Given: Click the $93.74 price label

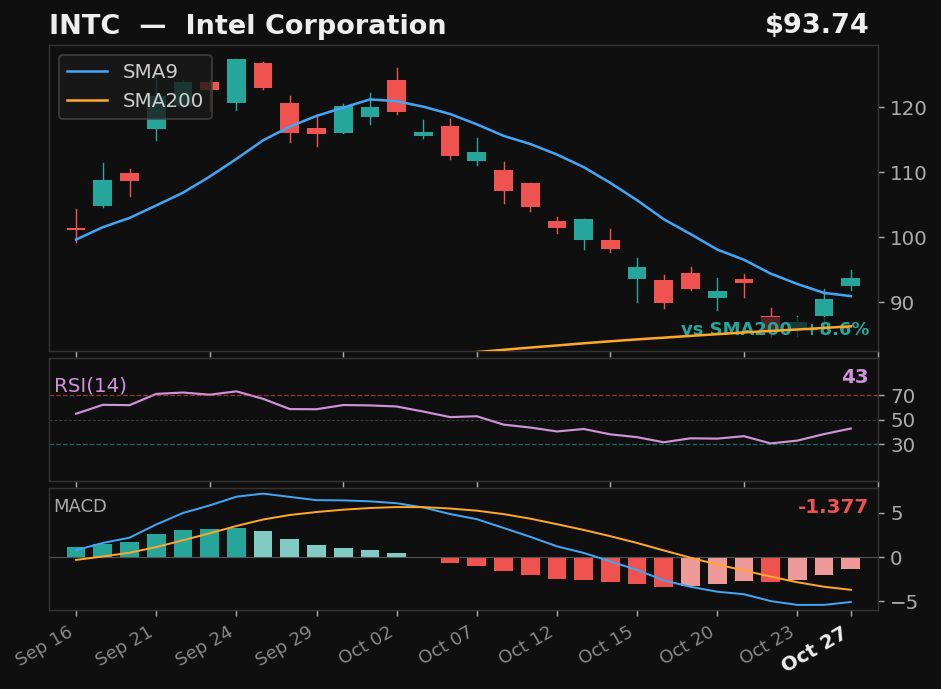Looking at the screenshot, I should pos(816,25).
